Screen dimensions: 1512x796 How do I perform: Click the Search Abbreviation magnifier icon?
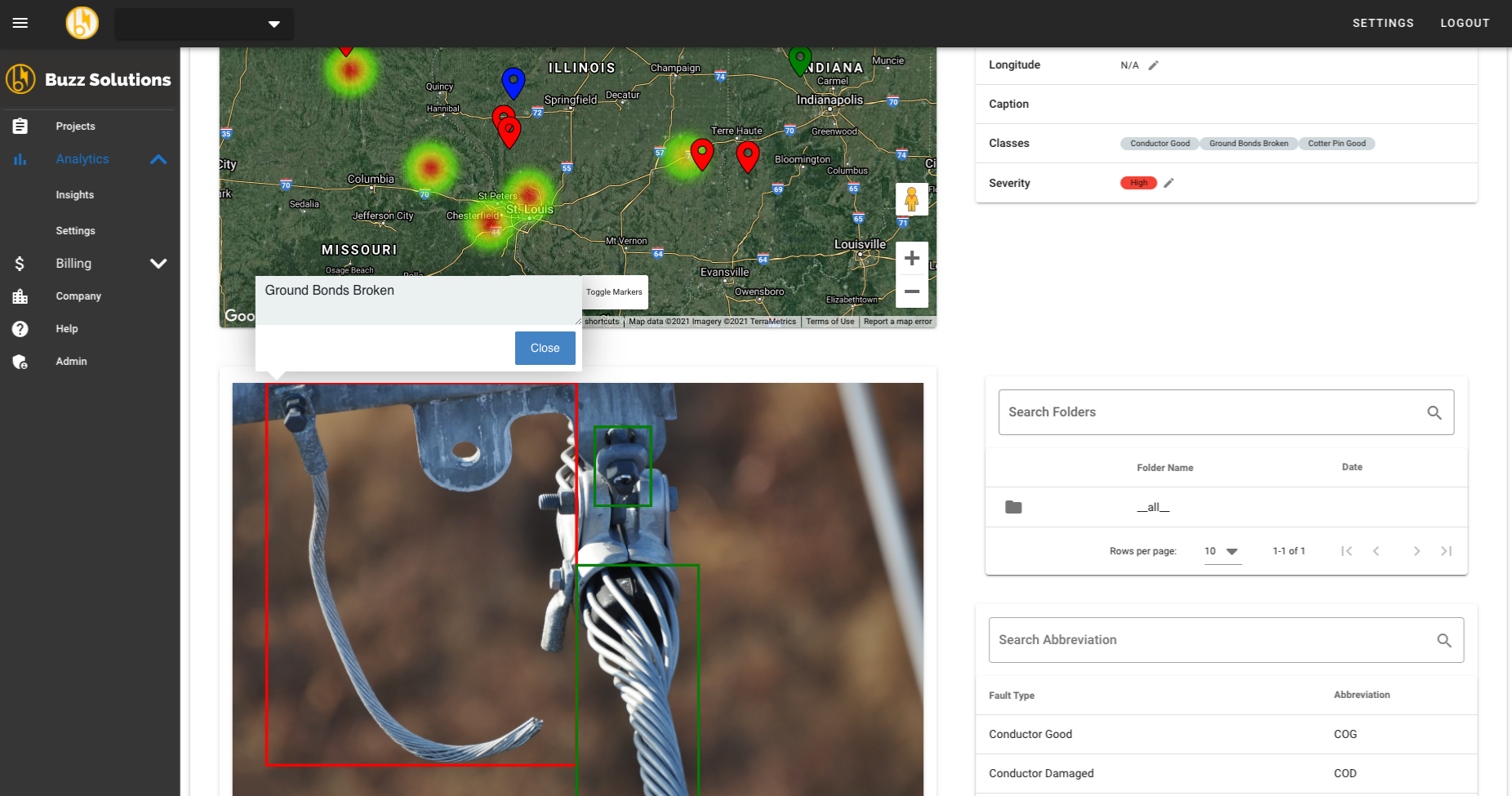click(x=1444, y=641)
